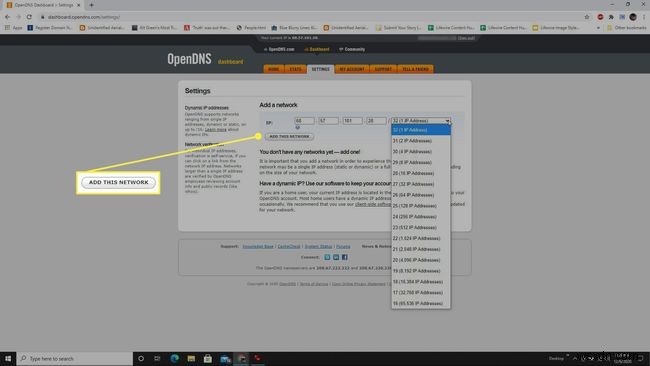Open the Other bookmarks folder
The width and height of the screenshot is (650, 366).
click(x=626, y=28)
